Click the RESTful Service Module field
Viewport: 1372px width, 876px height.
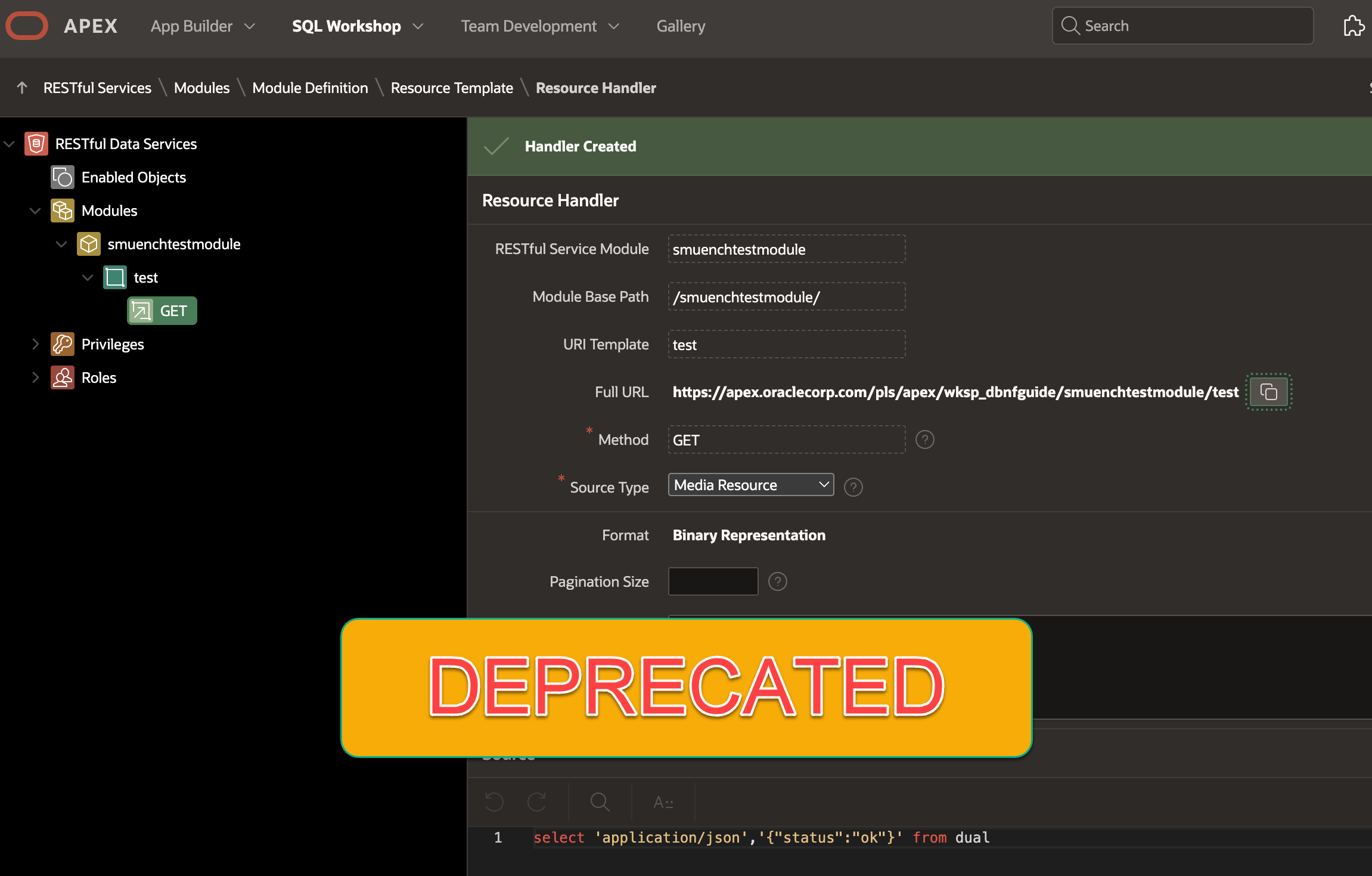(x=787, y=249)
